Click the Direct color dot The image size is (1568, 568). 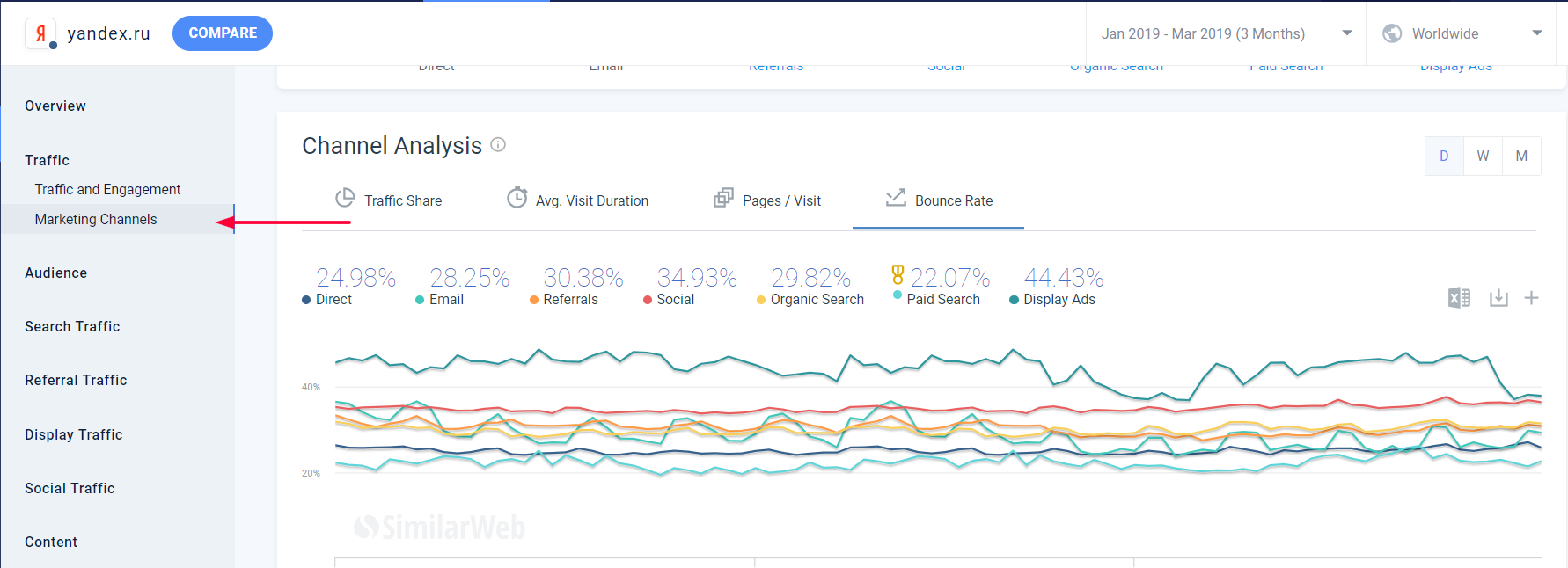coord(306,300)
